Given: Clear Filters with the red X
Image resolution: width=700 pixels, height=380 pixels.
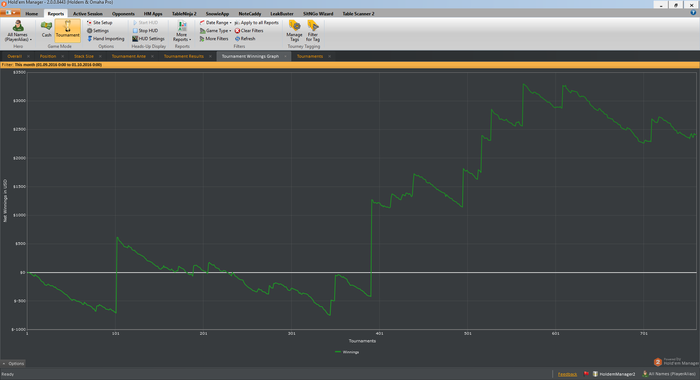Looking at the screenshot, I should [x=249, y=31].
